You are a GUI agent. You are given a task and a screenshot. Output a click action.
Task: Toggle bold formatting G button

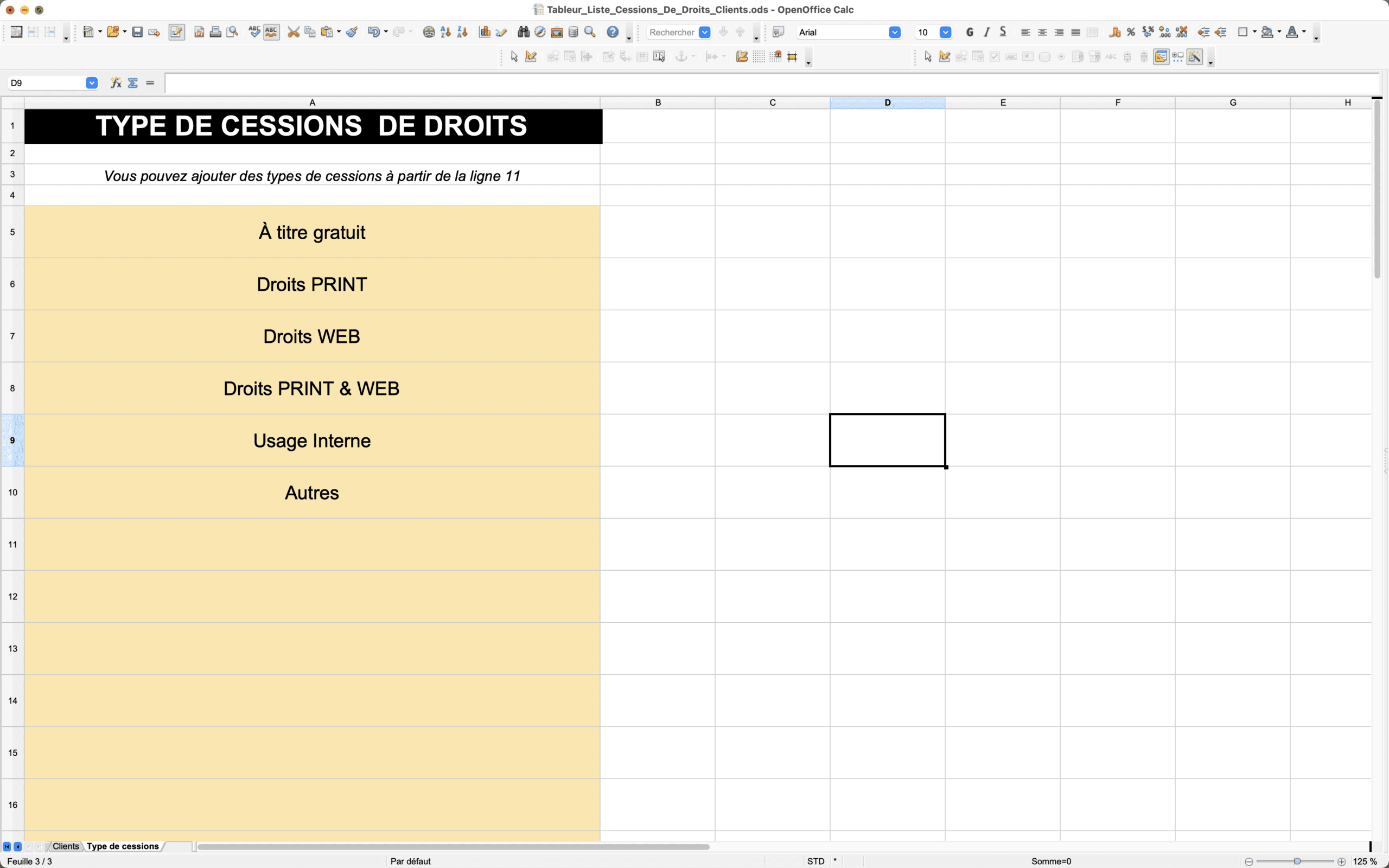970,32
